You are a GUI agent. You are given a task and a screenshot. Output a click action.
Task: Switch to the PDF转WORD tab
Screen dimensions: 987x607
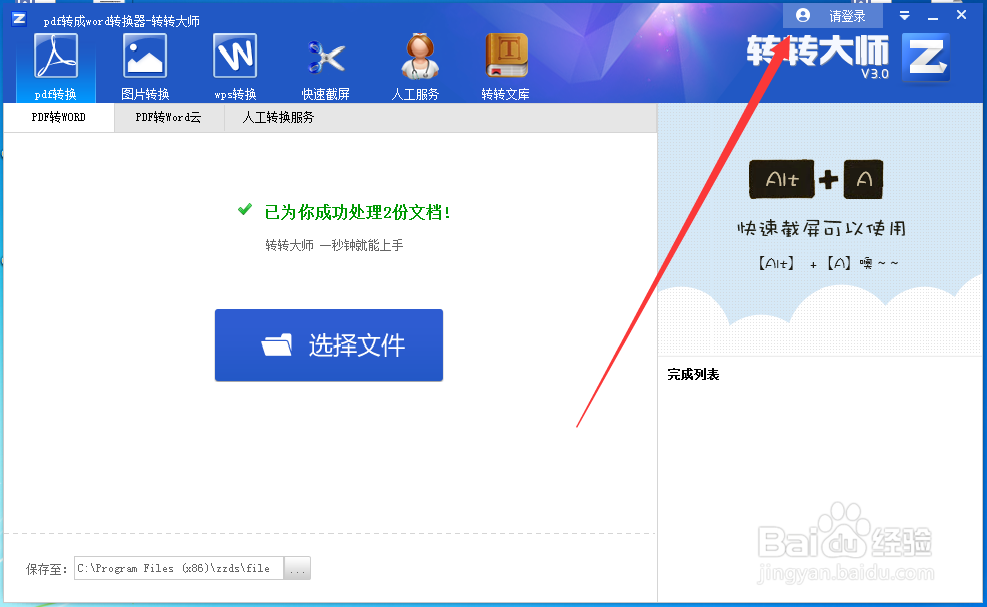(59, 118)
